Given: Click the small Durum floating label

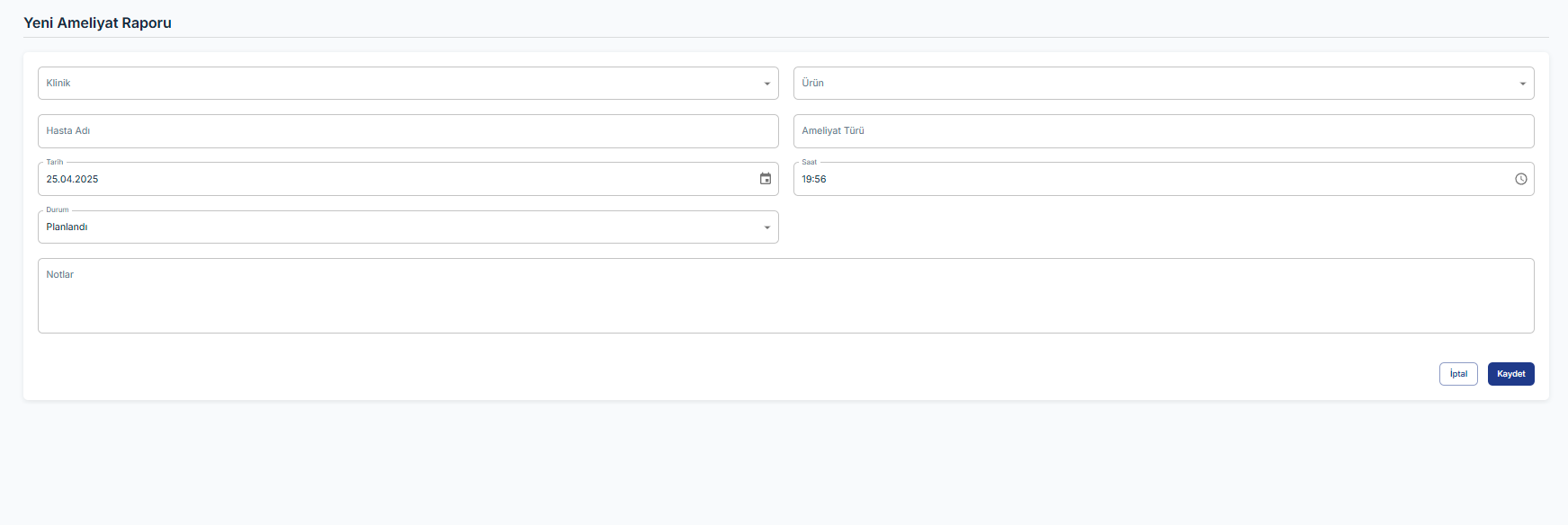Looking at the screenshot, I should [x=58, y=210].
